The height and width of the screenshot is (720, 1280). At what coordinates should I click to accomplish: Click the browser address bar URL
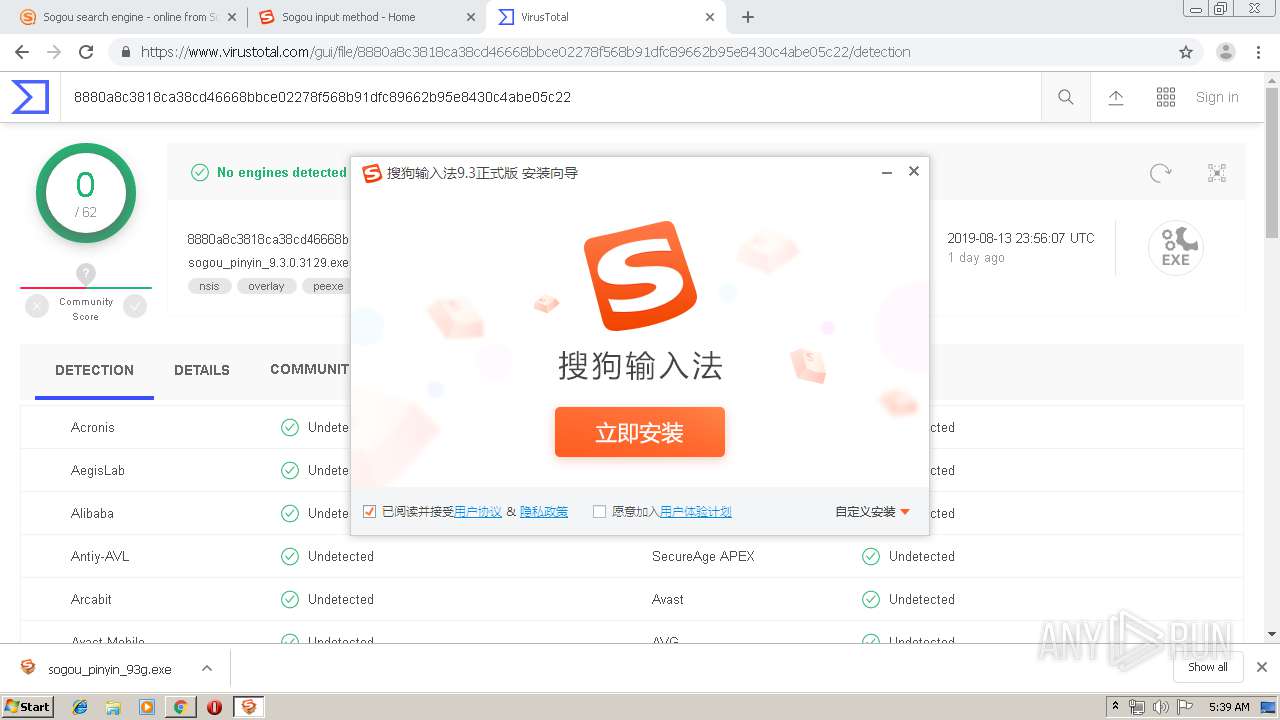(x=526, y=52)
